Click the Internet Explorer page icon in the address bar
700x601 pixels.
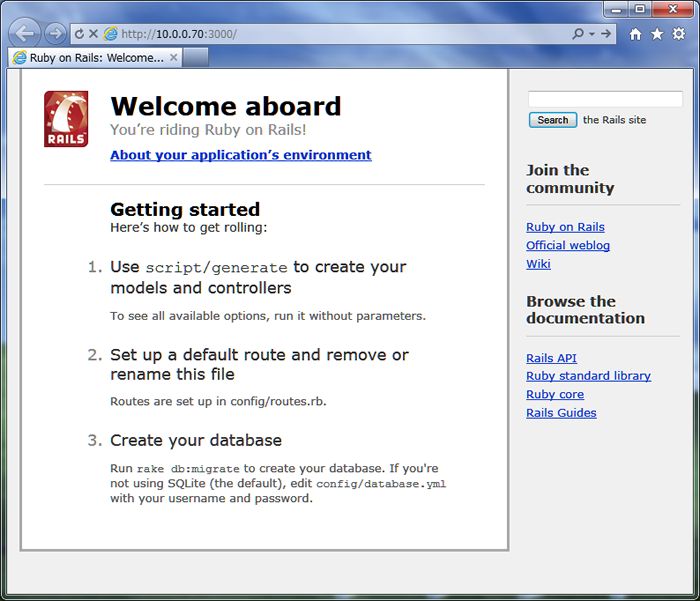(110, 33)
